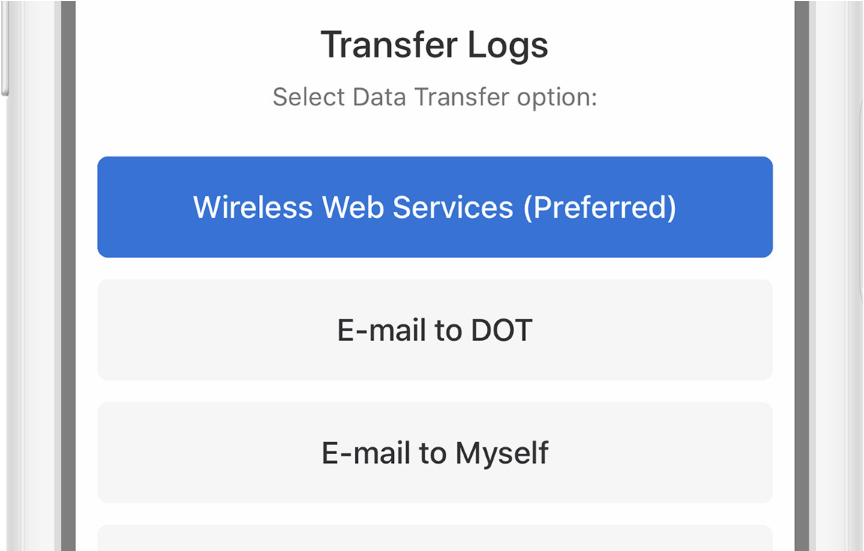864x551 pixels.
Task: Send logs via the blue preferred button
Action: click(434, 207)
